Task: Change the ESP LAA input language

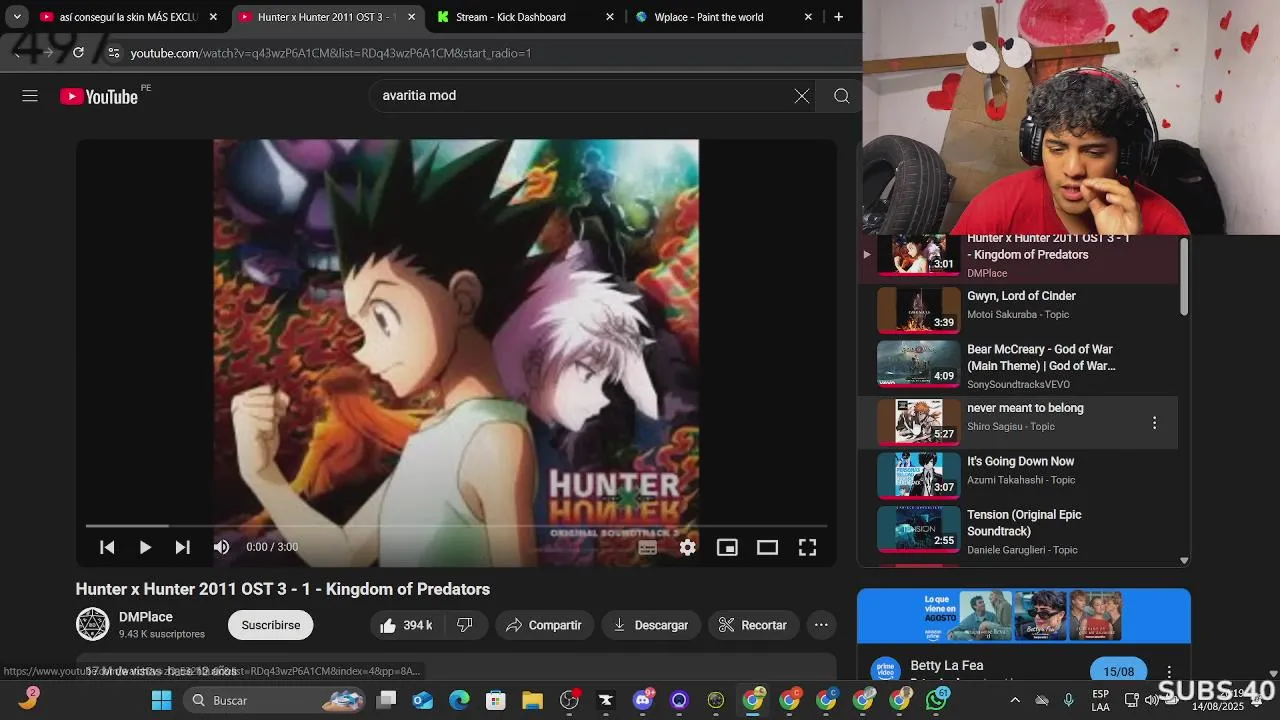Action: coord(1100,700)
